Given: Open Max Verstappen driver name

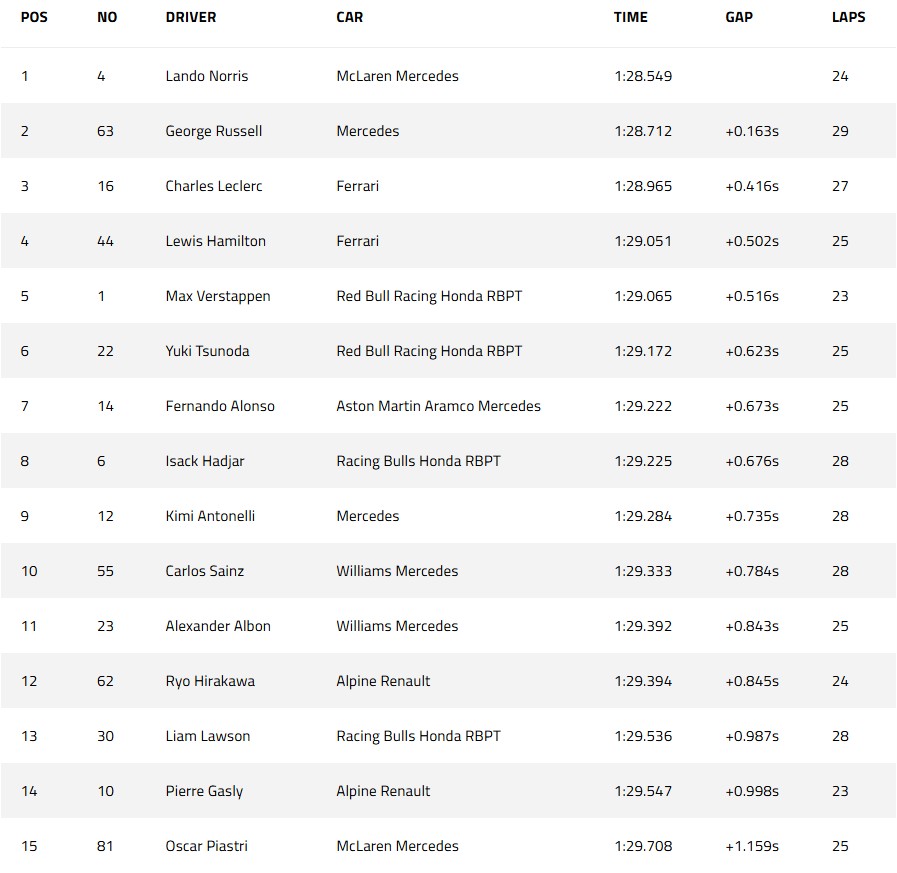Looking at the screenshot, I should [217, 296].
